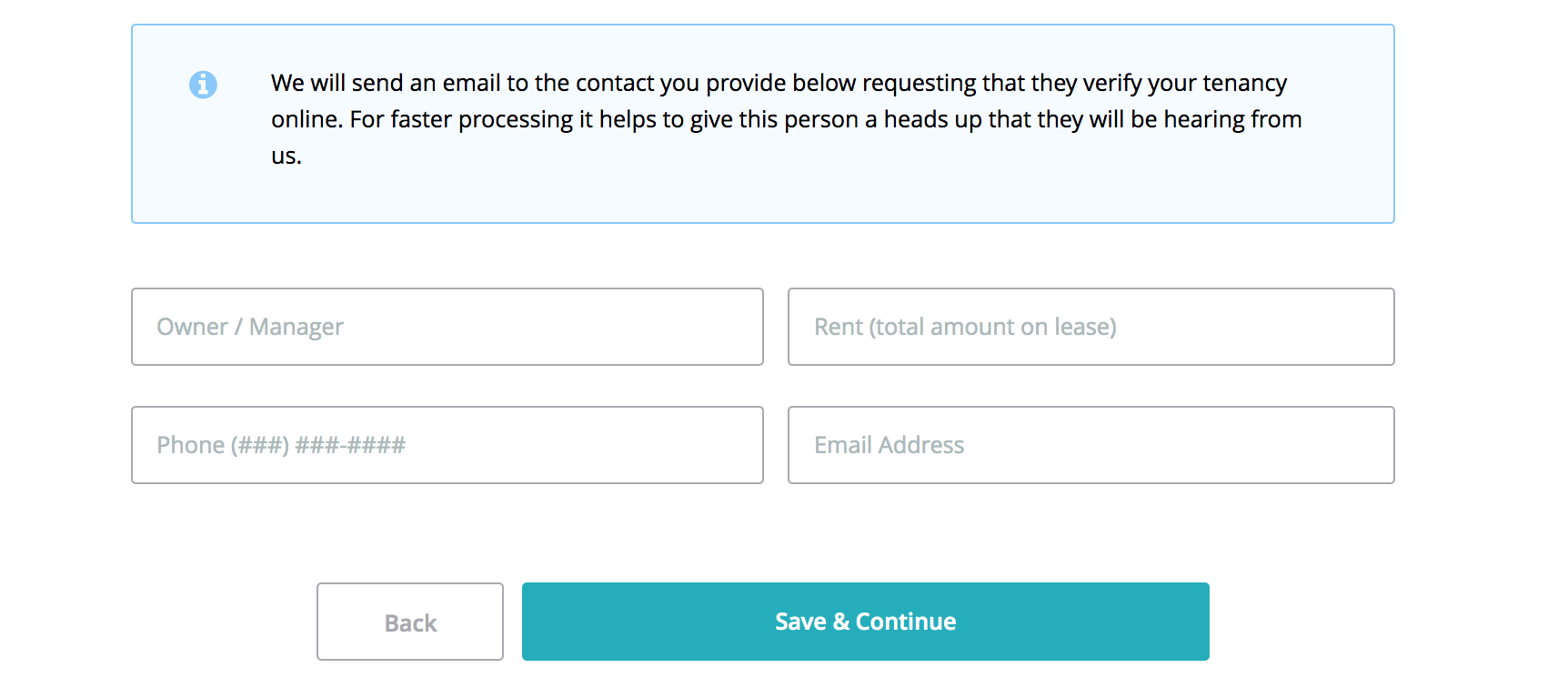Select the circled "i" icon beside the message
This screenshot has width=1568, height=688.
pyautogui.click(x=203, y=85)
